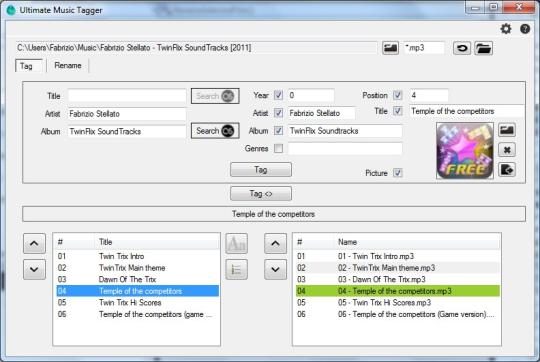Toggle the Year checkbox
540x362 pixels.
[x=278, y=95]
